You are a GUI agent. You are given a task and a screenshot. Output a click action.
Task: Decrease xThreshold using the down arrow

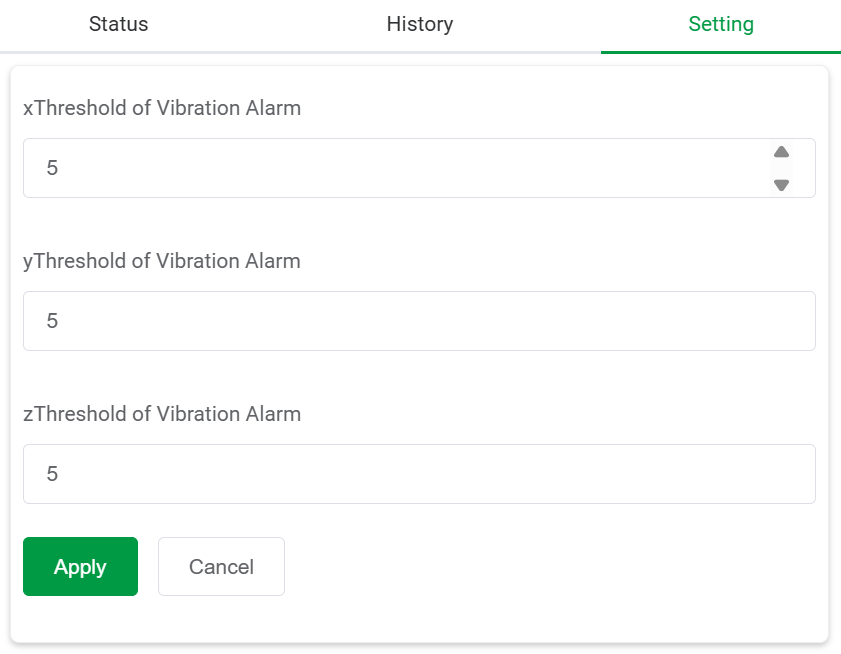pos(782,185)
